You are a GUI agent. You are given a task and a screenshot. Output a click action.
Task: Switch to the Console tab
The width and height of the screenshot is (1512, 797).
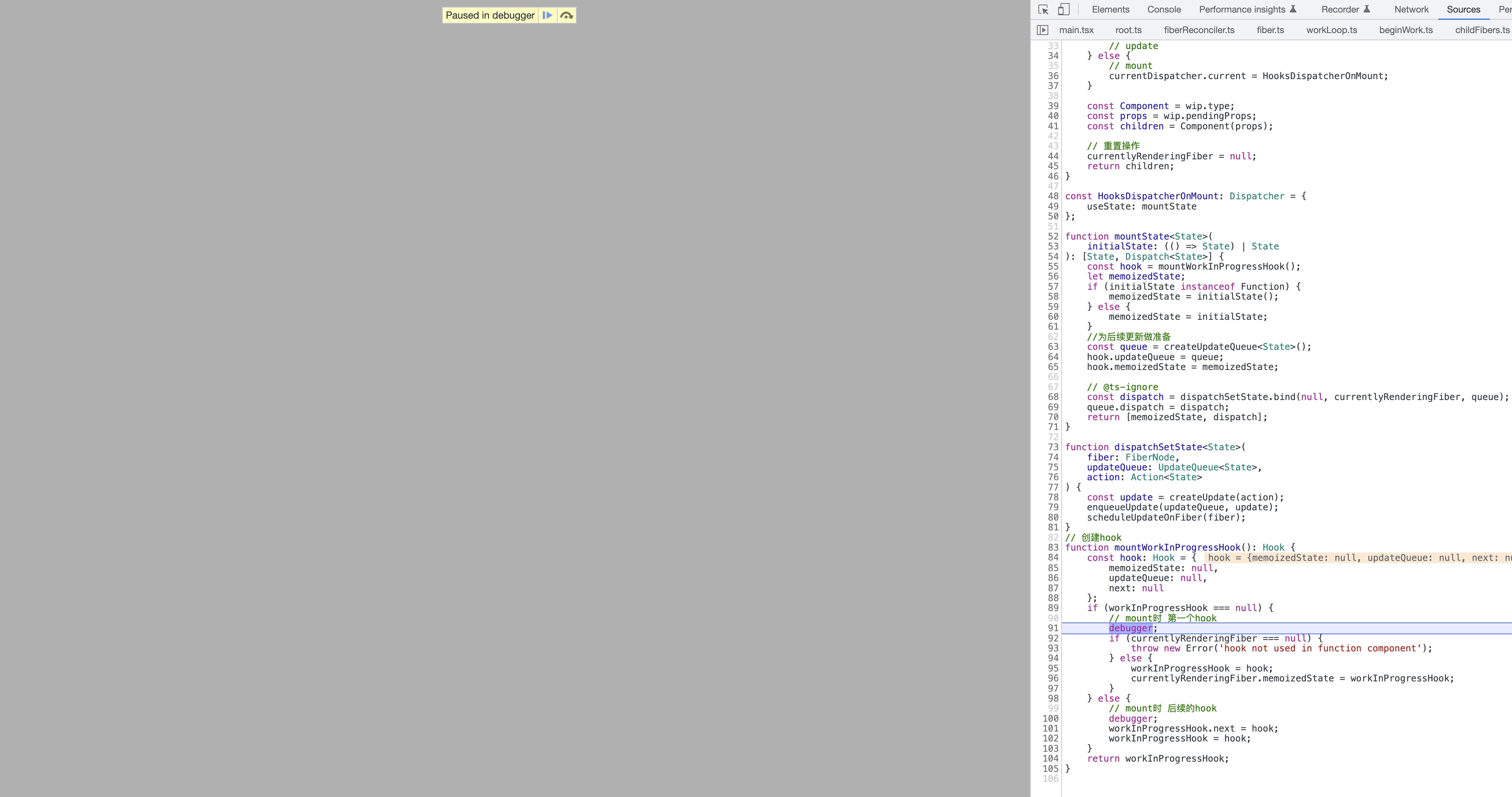pos(1164,10)
